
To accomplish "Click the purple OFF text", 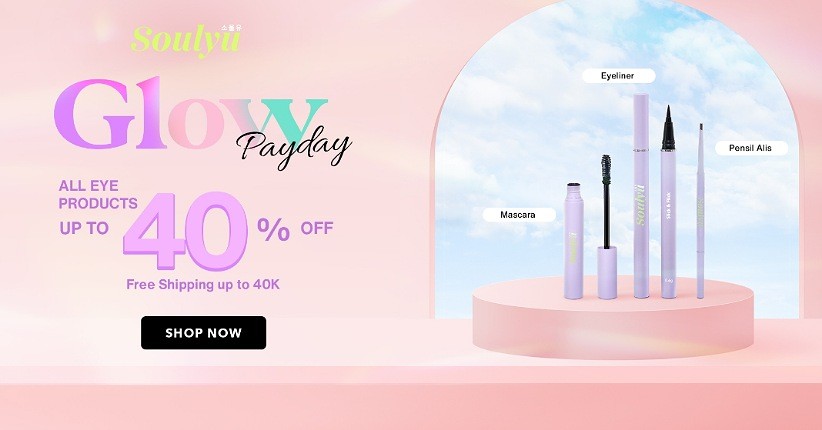I will [317, 228].
